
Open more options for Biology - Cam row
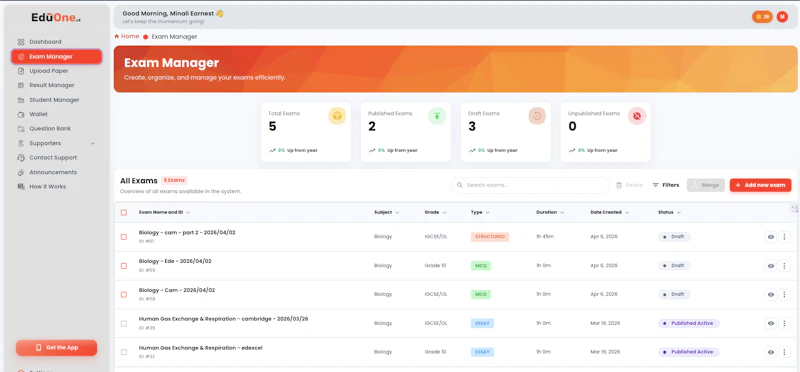click(x=785, y=294)
